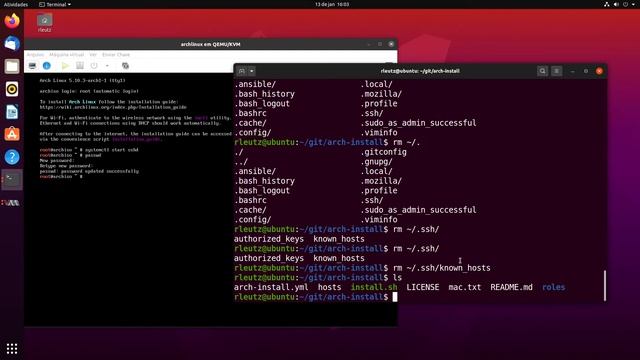Open Firefox from the Ubuntu dock
The image size is (640, 360).
(12, 20)
